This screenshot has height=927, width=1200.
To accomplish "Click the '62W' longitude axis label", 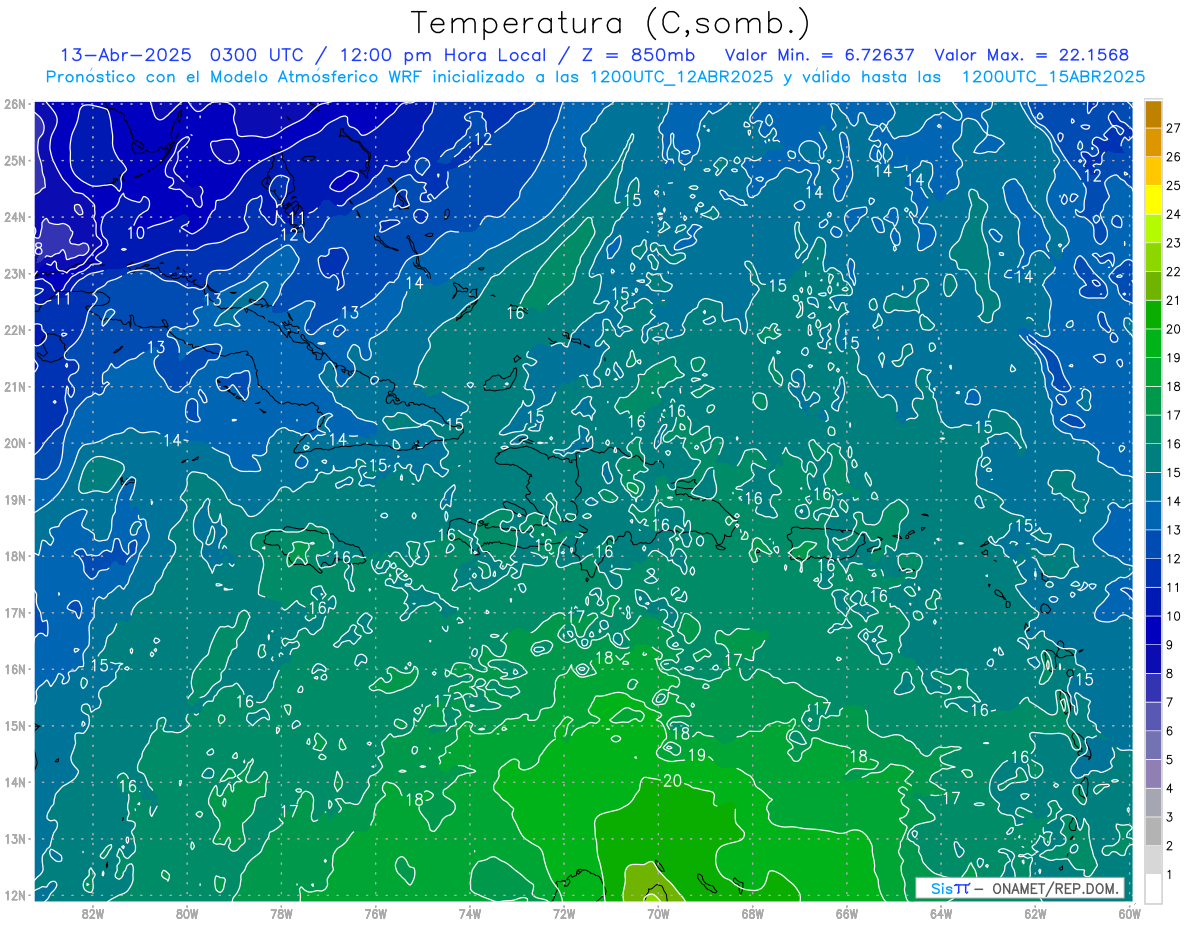I will click(1034, 913).
